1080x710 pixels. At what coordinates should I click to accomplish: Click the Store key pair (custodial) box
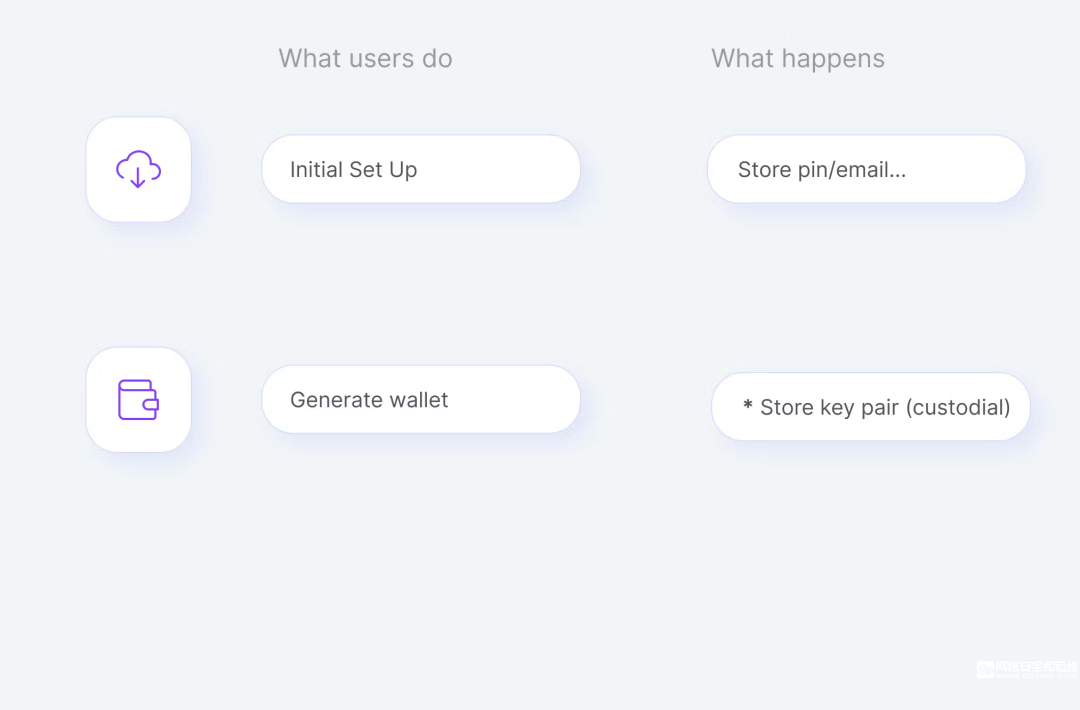click(871, 406)
